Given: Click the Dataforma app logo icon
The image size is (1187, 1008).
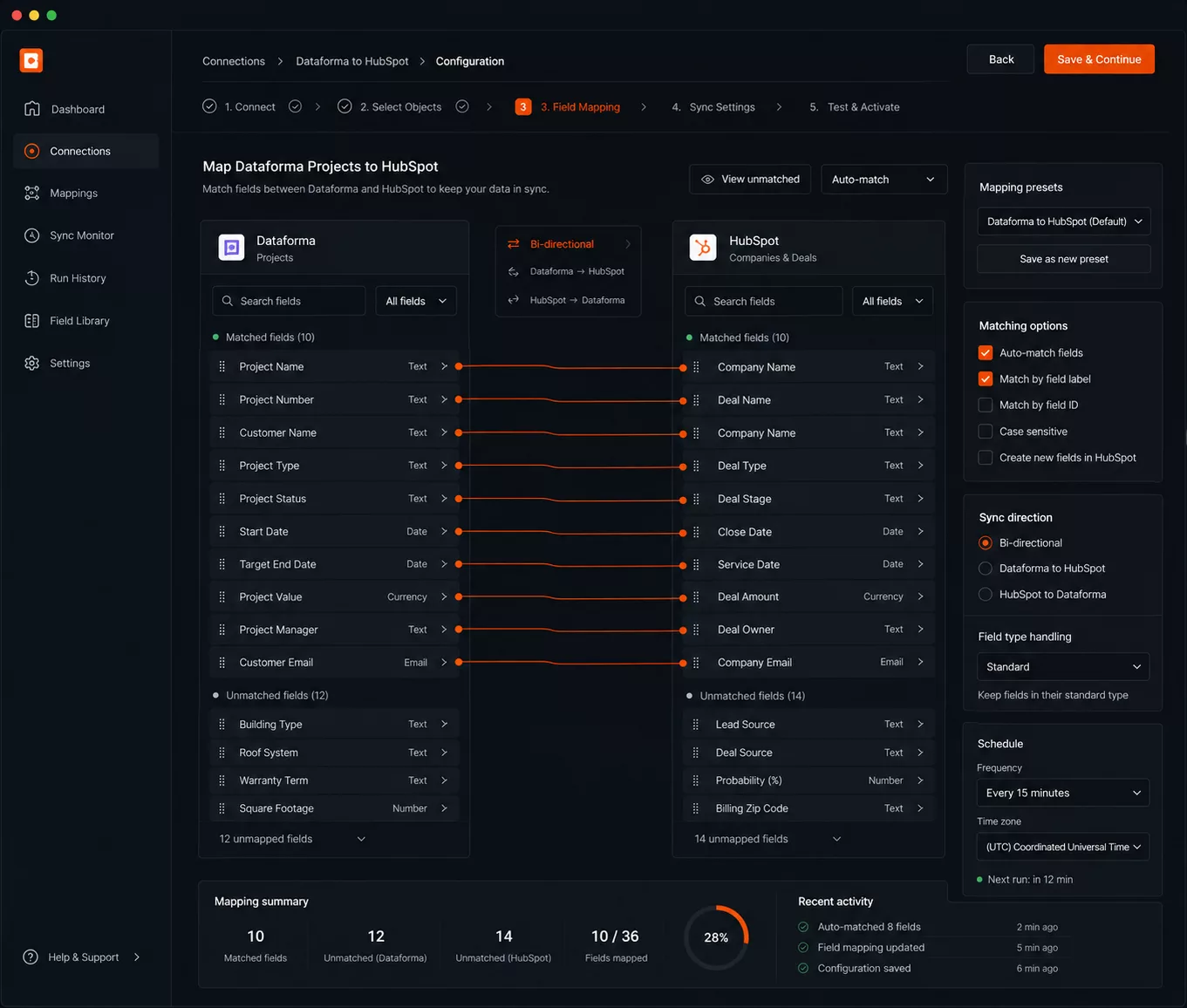Looking at the screenshot, I should 231,248.
